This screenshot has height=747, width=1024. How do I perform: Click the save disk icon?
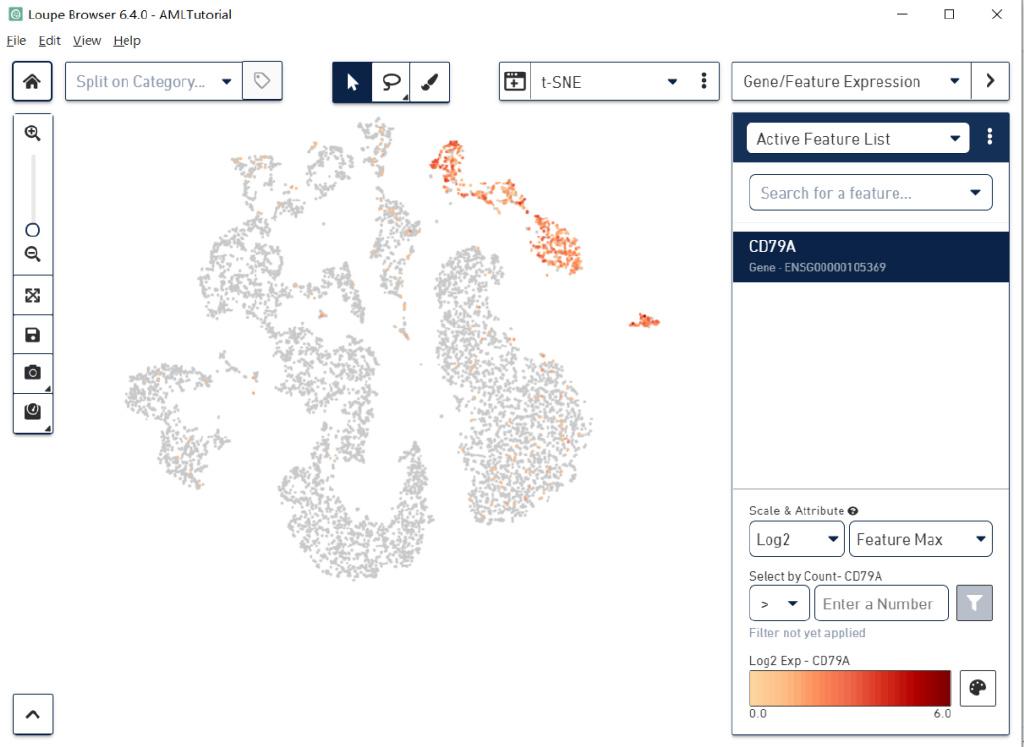(x=33, y=335)
